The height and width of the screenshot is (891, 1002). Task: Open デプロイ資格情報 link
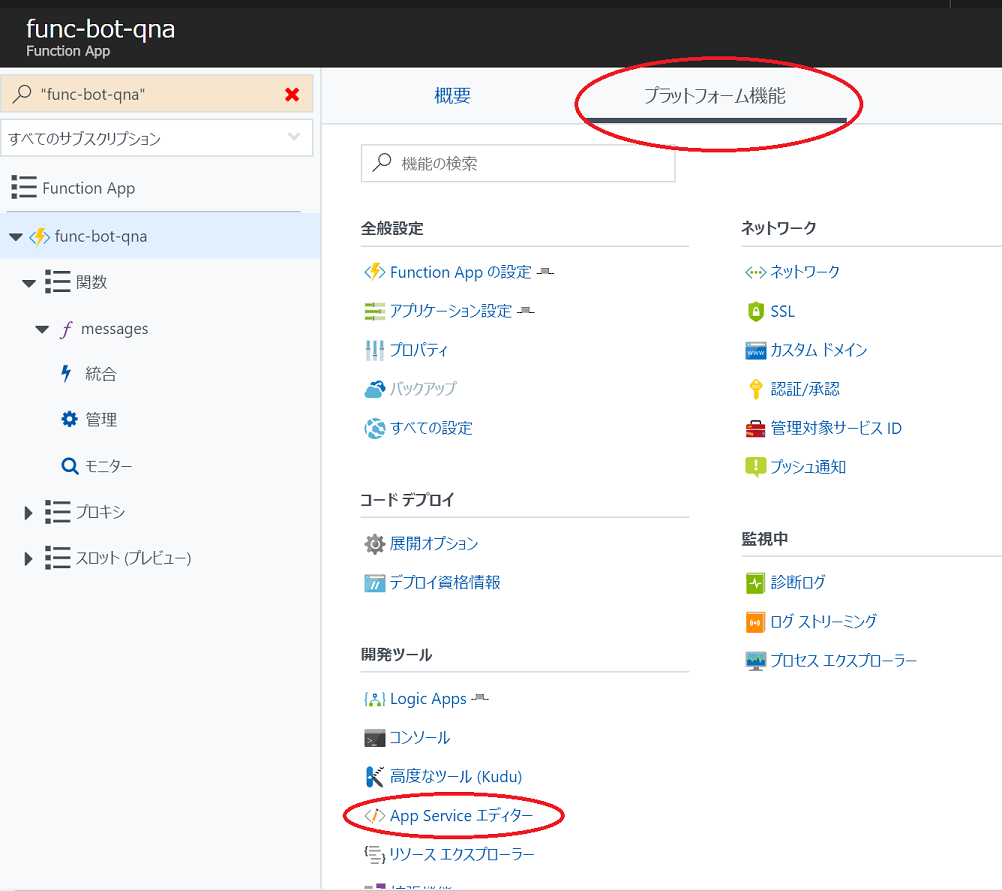tap(445, 583)
